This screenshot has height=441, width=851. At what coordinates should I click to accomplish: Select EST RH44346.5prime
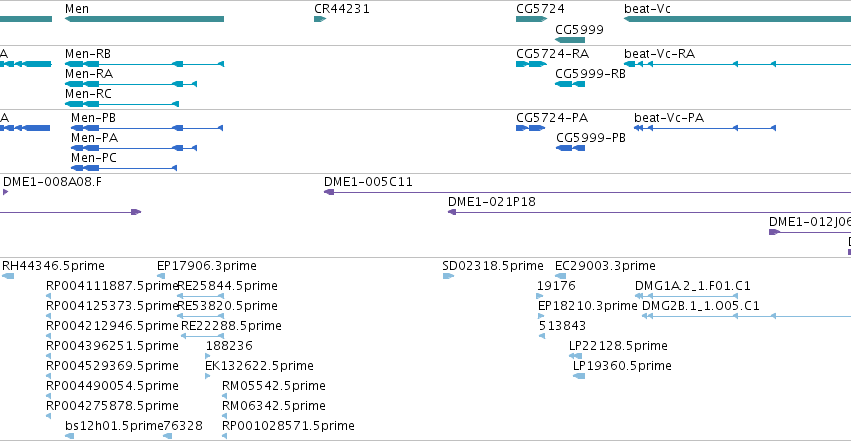pos(8,276)
